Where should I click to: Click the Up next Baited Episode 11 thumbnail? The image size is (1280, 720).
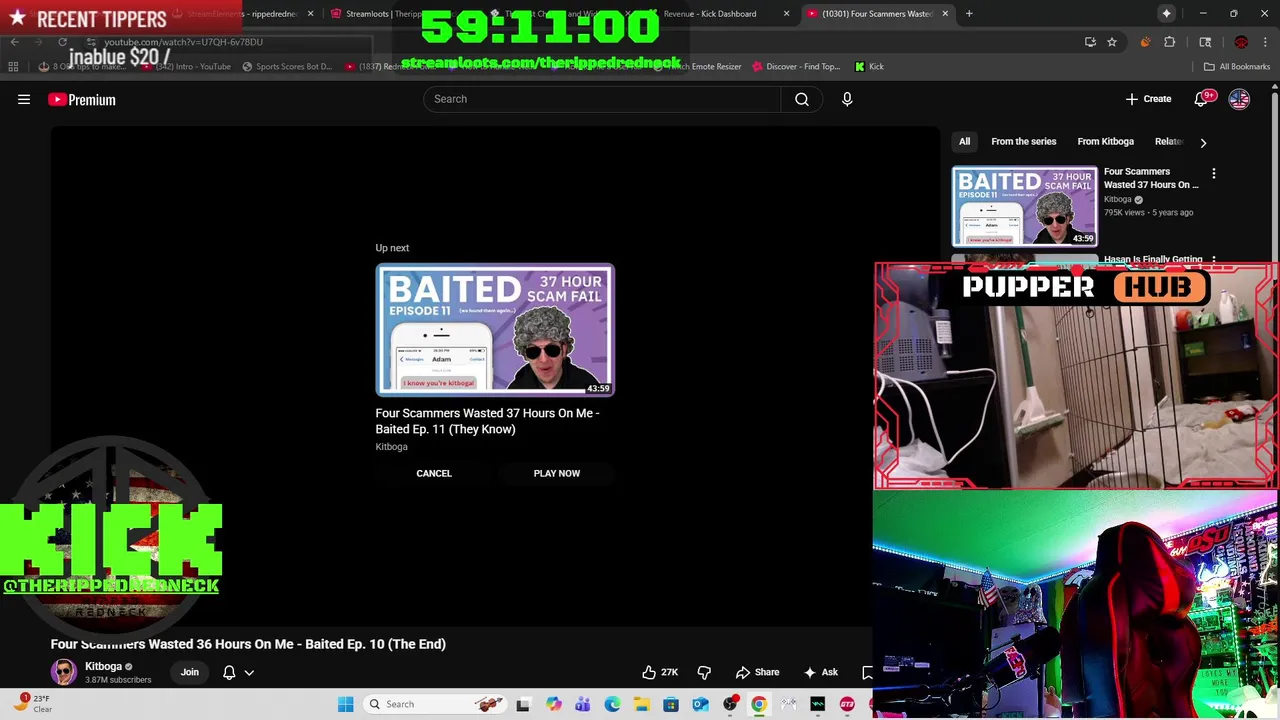(495, 330)
